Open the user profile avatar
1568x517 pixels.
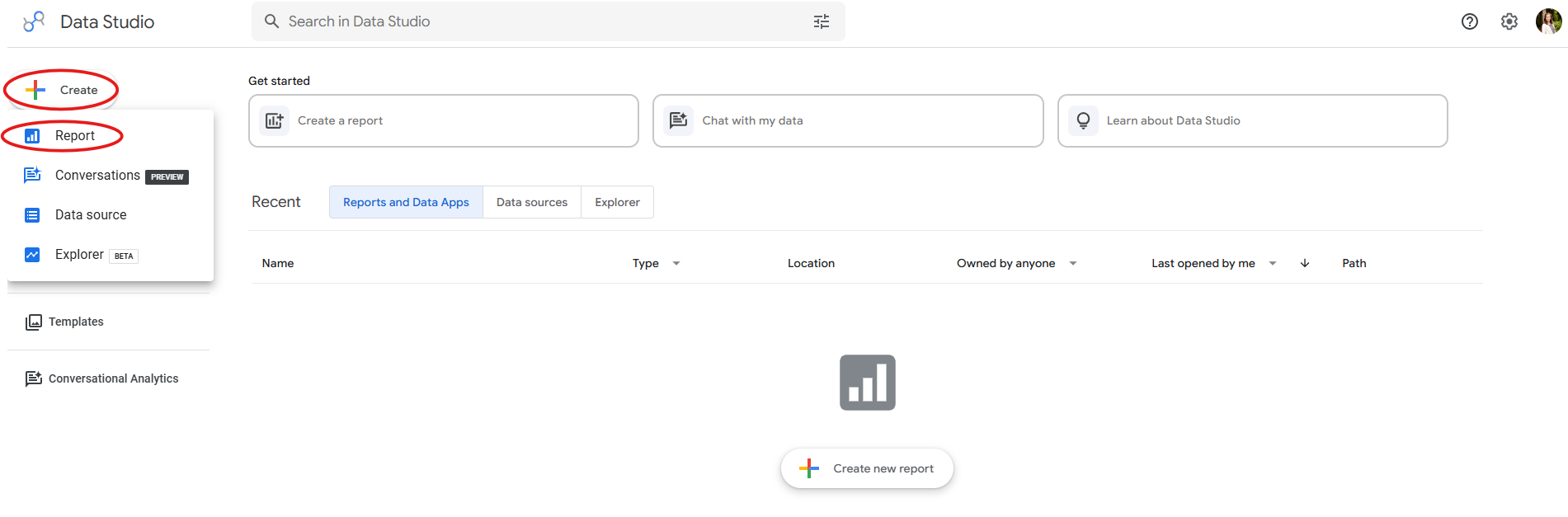tap(1548, 21)
